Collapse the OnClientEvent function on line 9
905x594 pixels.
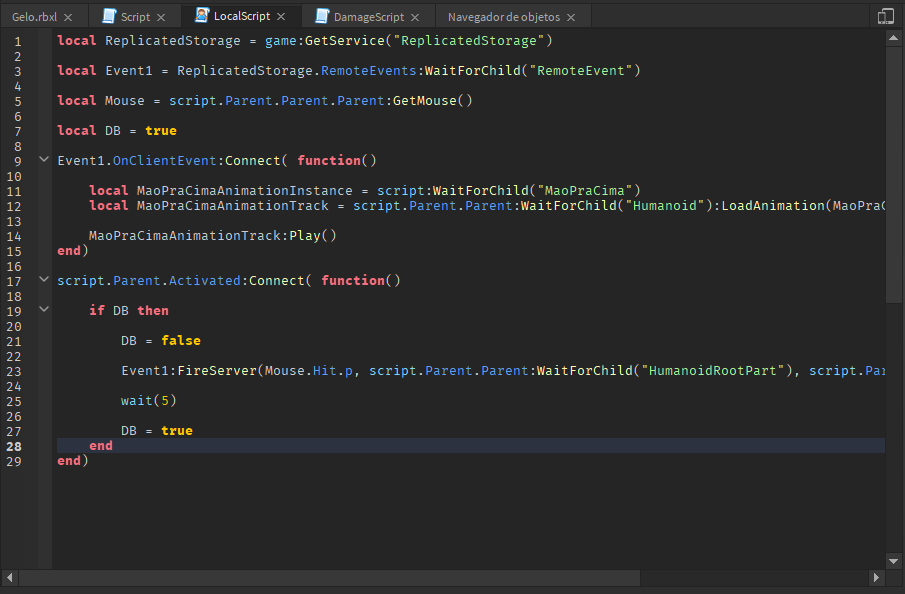(44, 159)
